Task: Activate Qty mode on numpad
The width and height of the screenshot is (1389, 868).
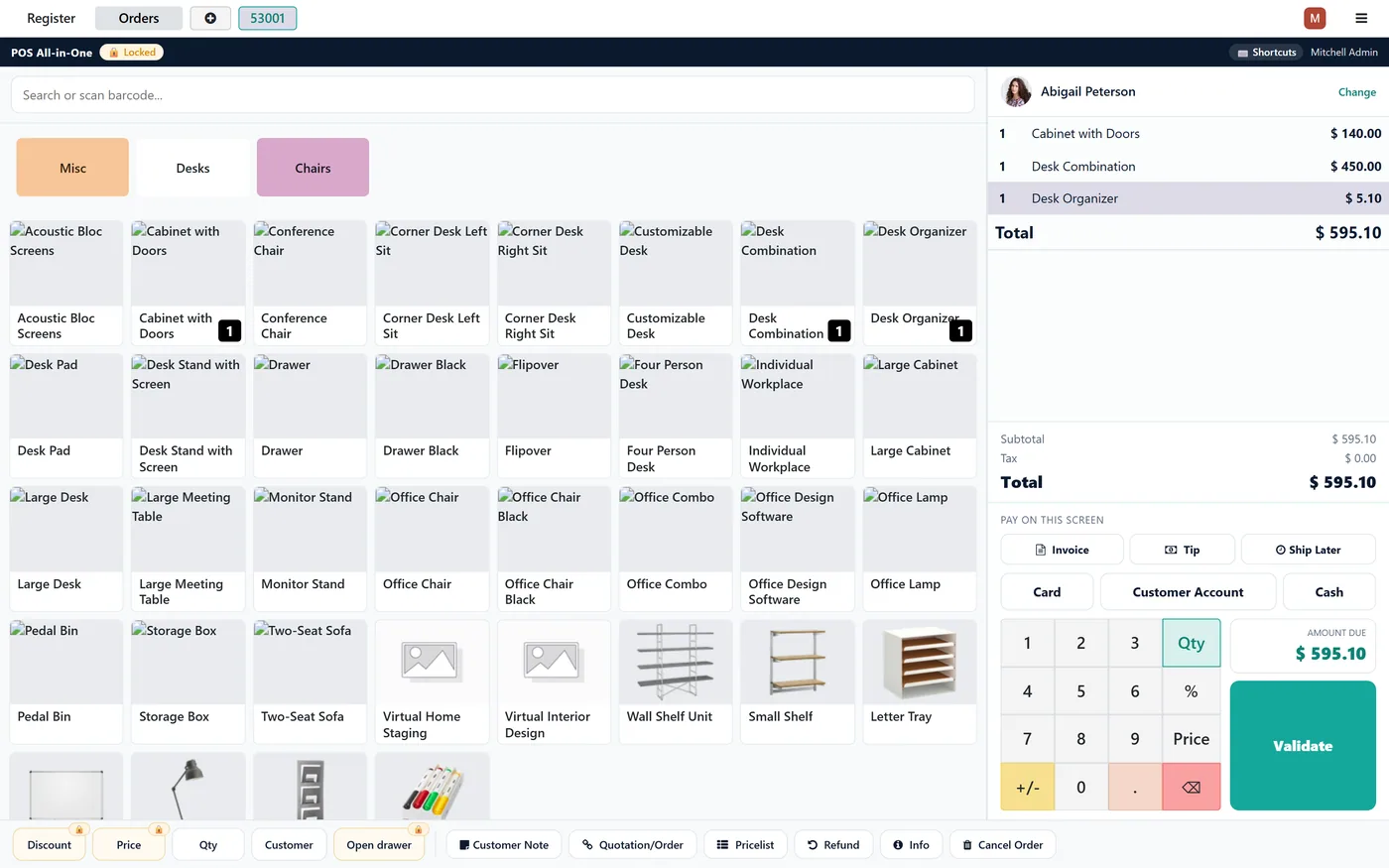Action: tap(1192, 643)
